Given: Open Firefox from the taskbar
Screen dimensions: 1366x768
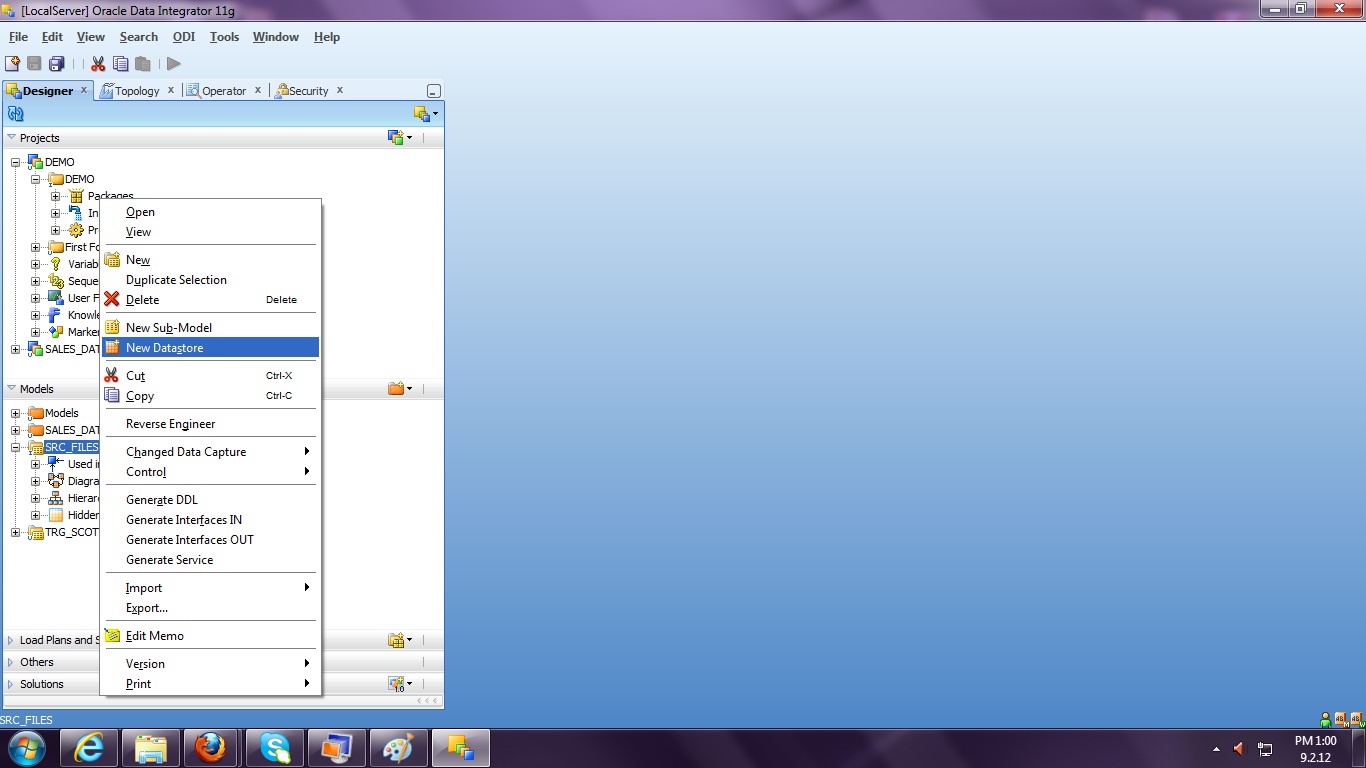Looking at the screenshot, I should click(x=211, y=747).
